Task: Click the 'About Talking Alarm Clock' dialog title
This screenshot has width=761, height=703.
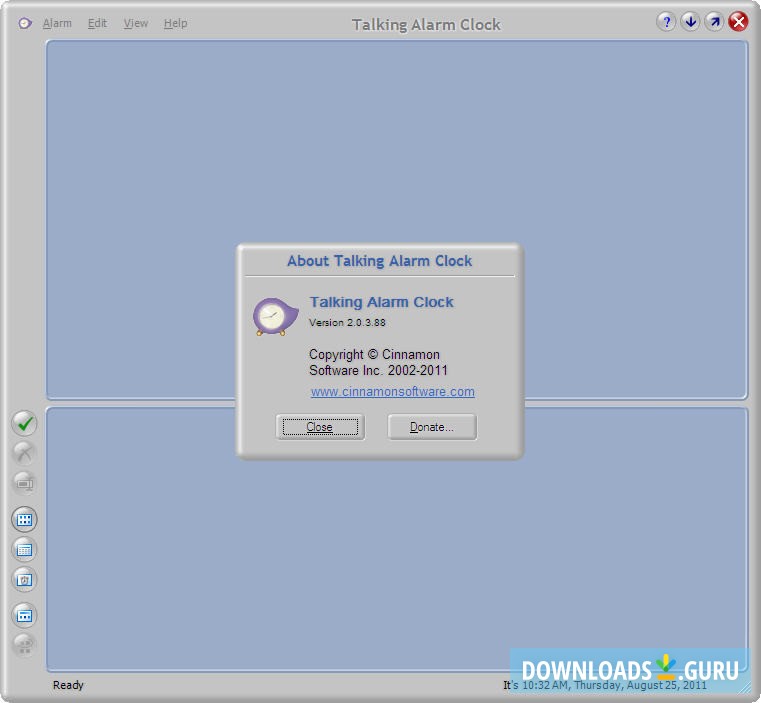Action: [x=380, y=261]
